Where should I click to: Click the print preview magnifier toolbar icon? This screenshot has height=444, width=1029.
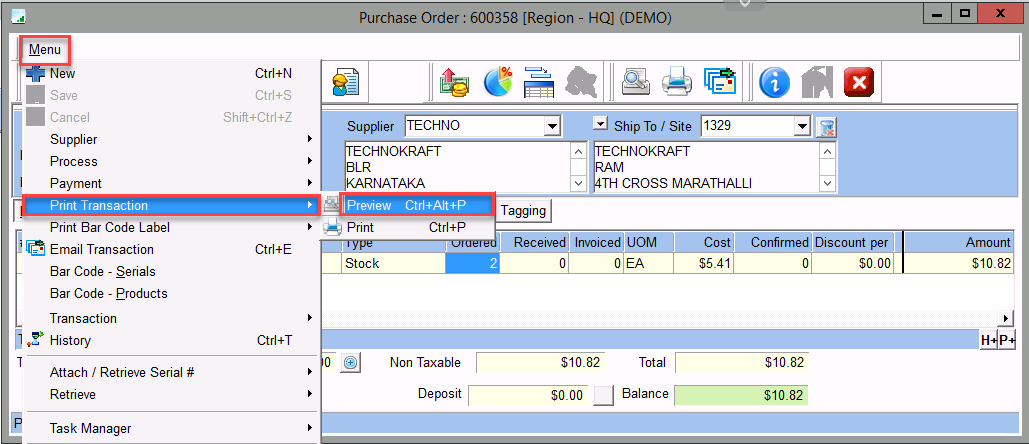[634, 82]
